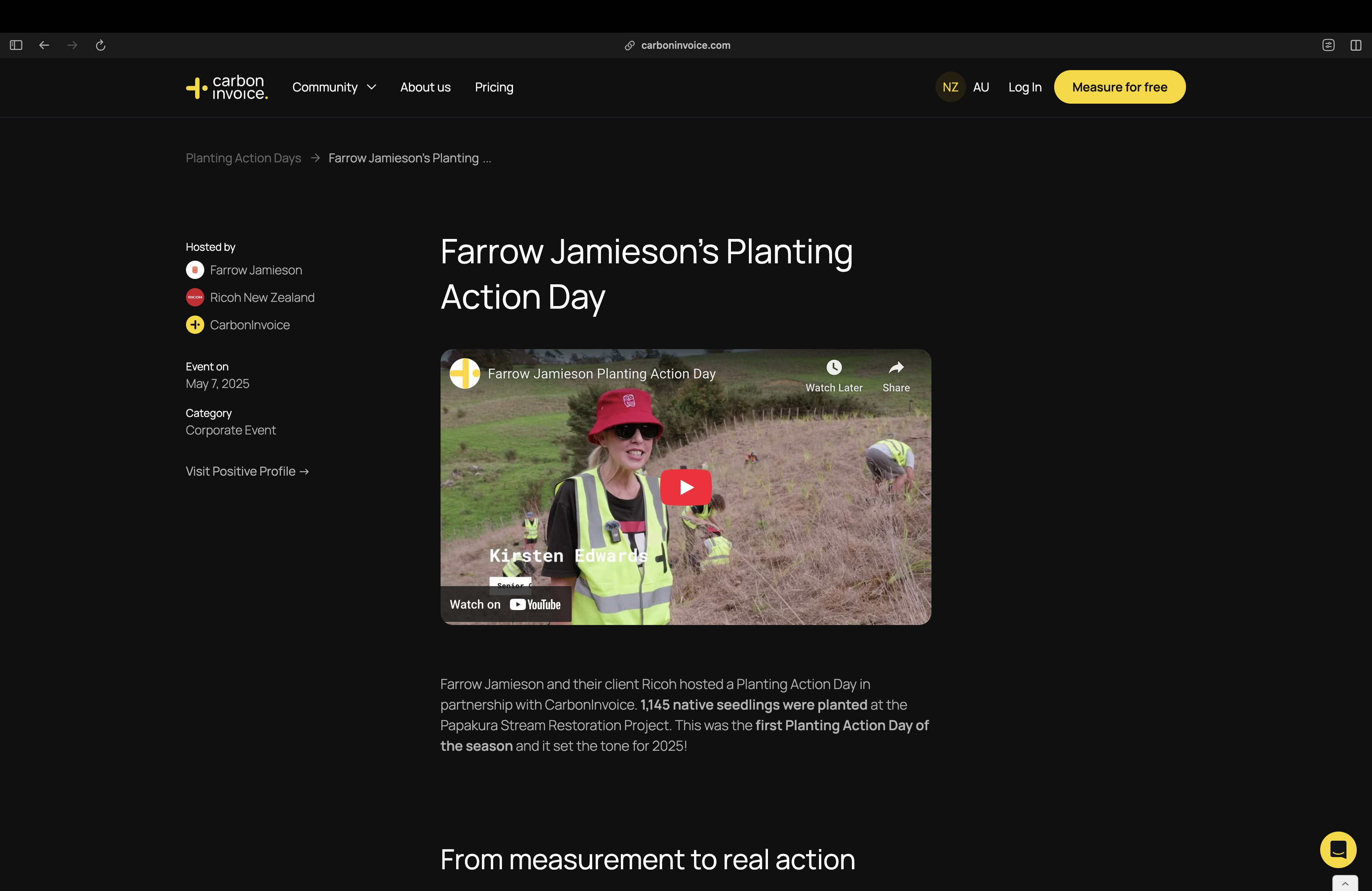Switch region to AU

981,87
